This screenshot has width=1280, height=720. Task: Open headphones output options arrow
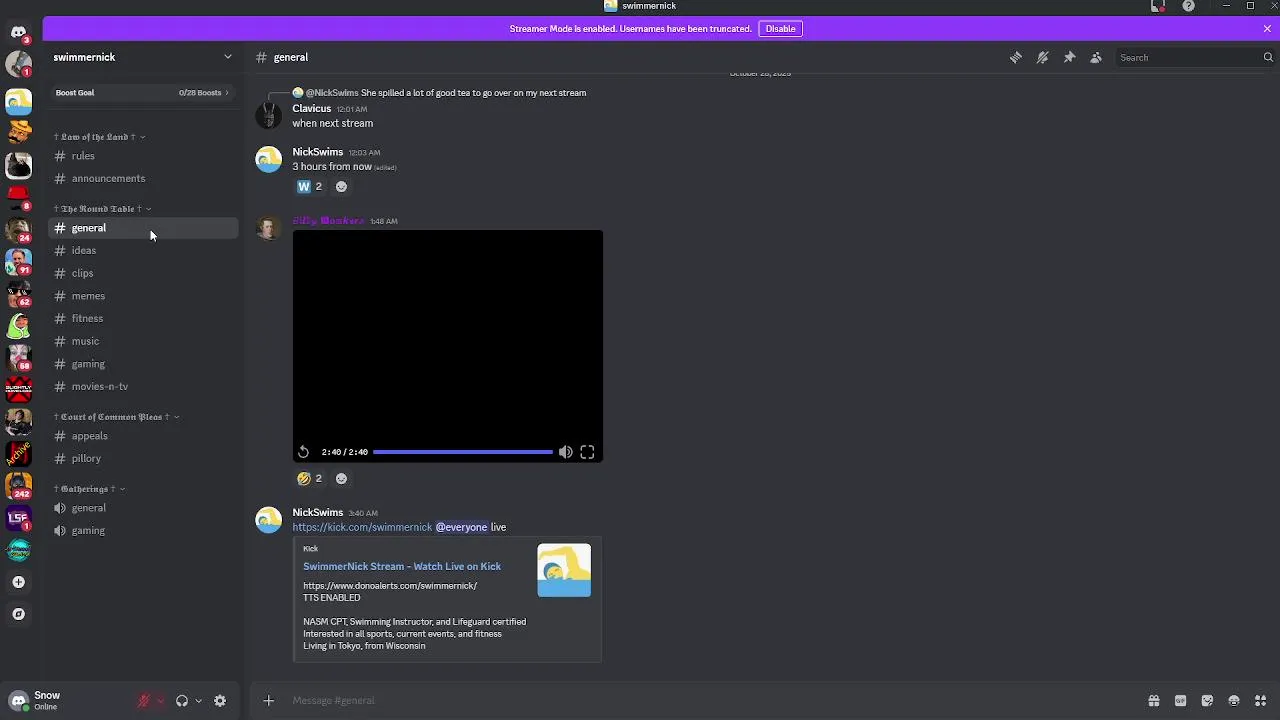(x=198, y=701)
